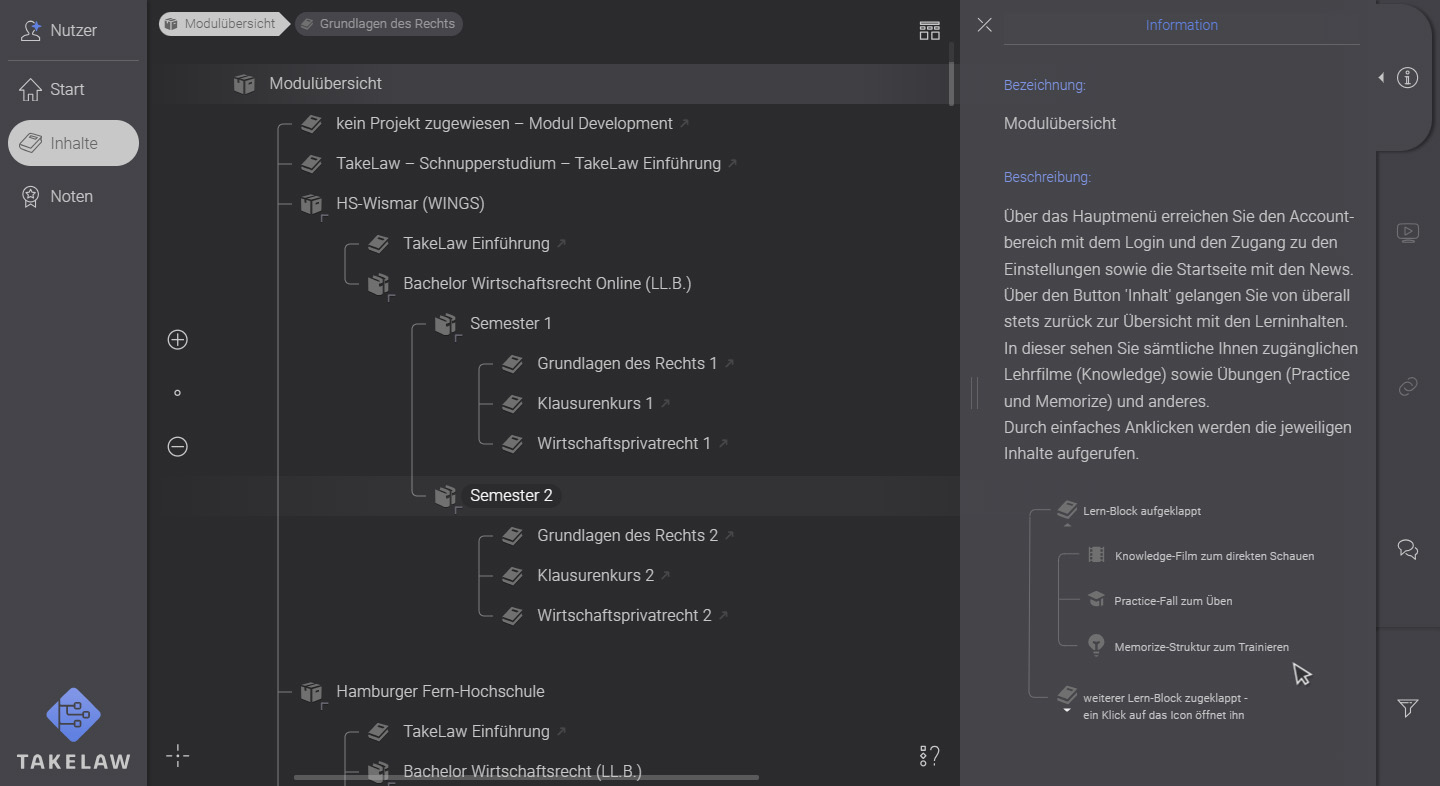Click the horizontal scrollbar below the module tree

tap(525, 774)
